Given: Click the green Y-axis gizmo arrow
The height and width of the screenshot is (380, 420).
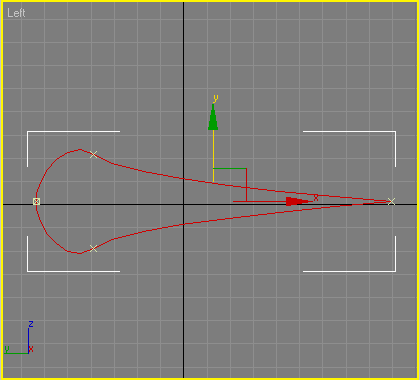Looking at the screenshot, I should [213, 117].
